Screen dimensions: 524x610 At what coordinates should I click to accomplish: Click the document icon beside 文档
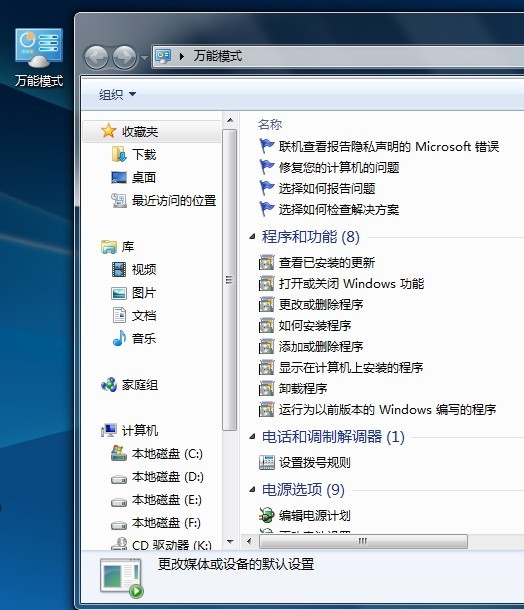119,315
